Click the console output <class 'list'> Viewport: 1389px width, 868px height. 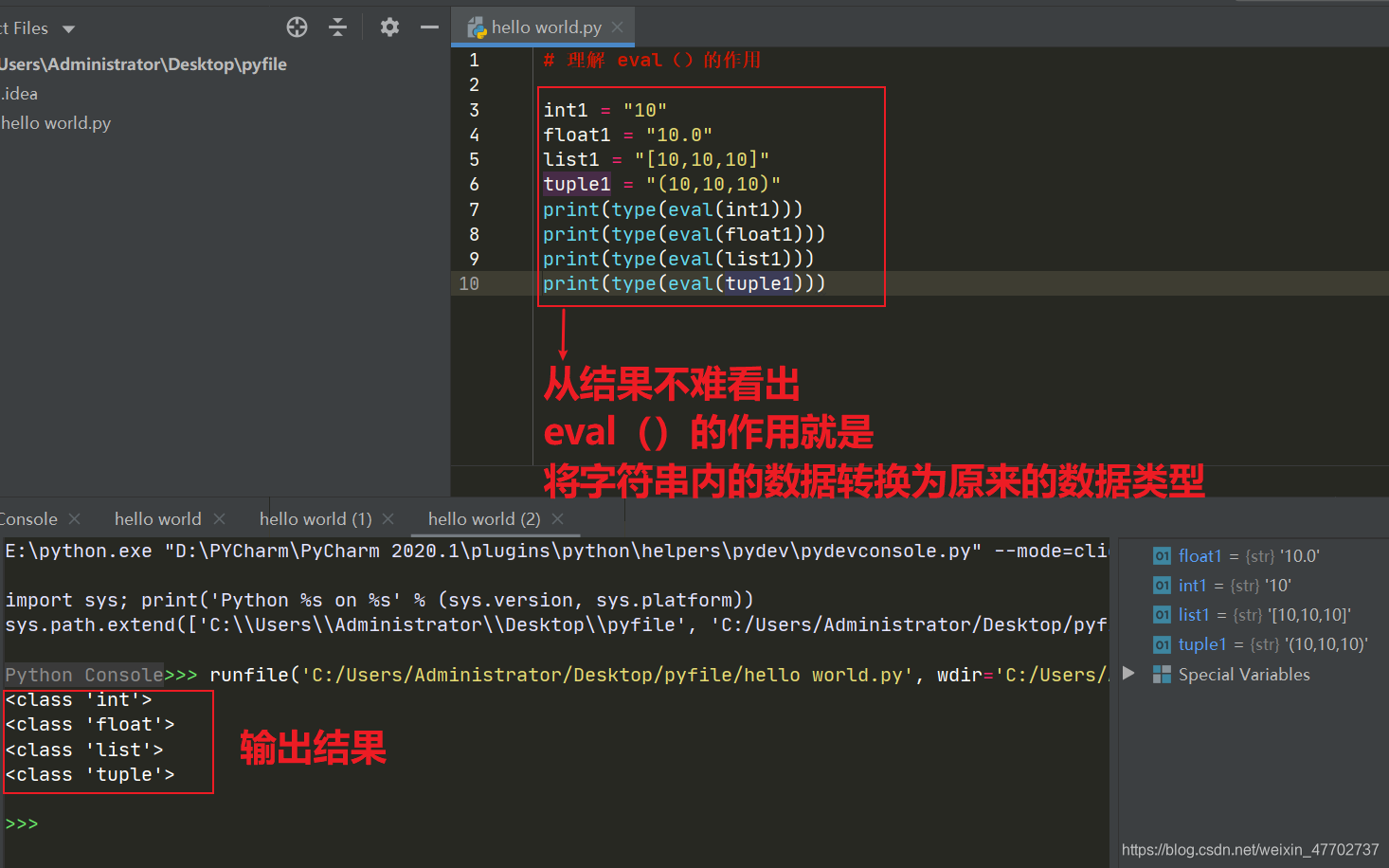[84, 750]
